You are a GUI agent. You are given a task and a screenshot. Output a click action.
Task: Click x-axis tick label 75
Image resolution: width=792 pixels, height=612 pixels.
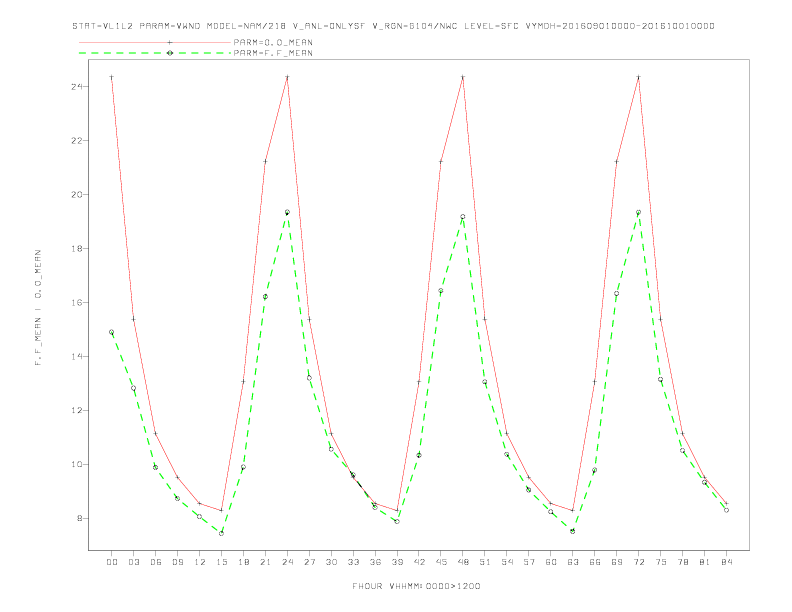661,562
